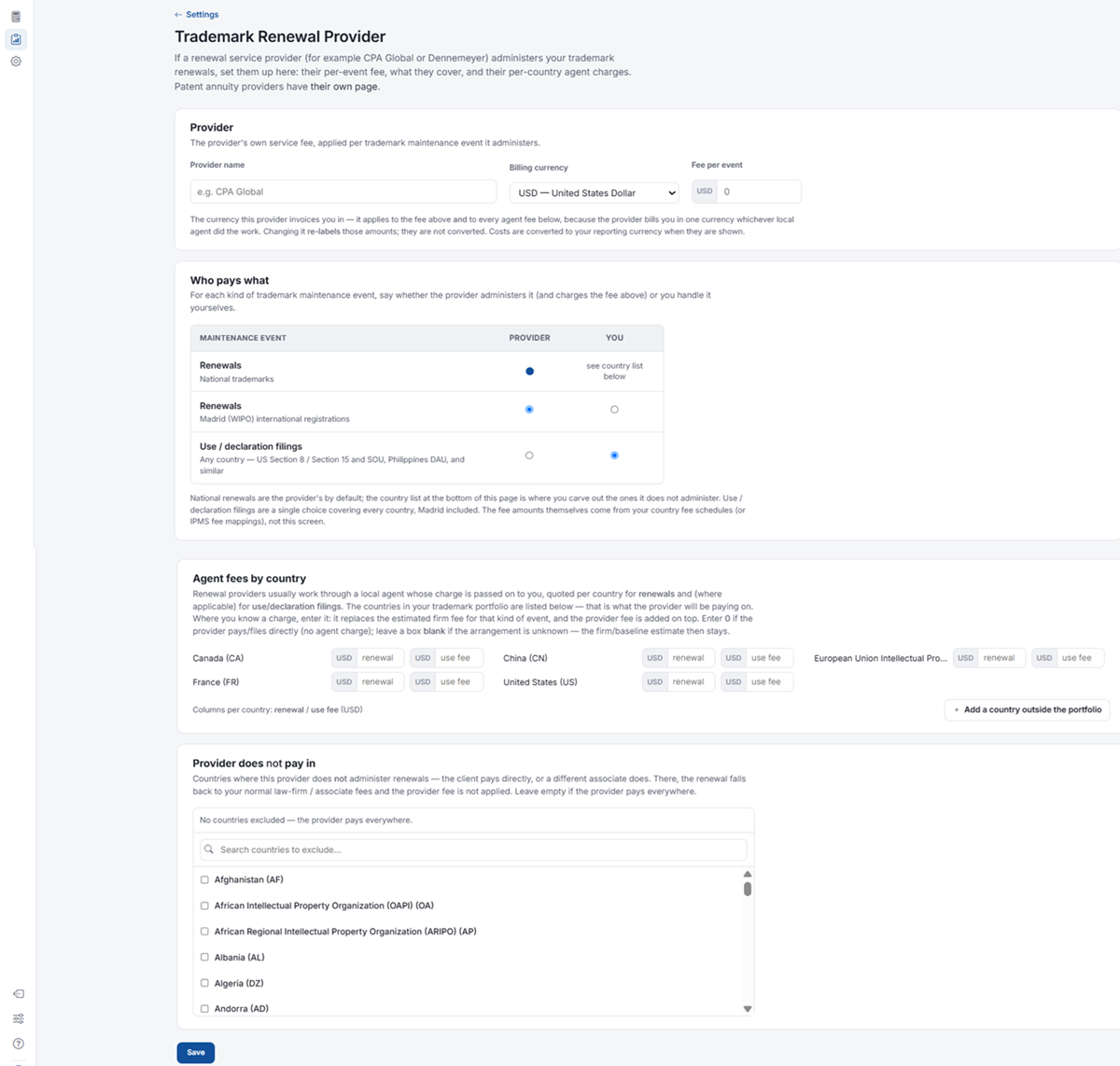Select You for Use / declaration filings
The height and width of the screenshot is (1066, 1120).
(614, 456)
